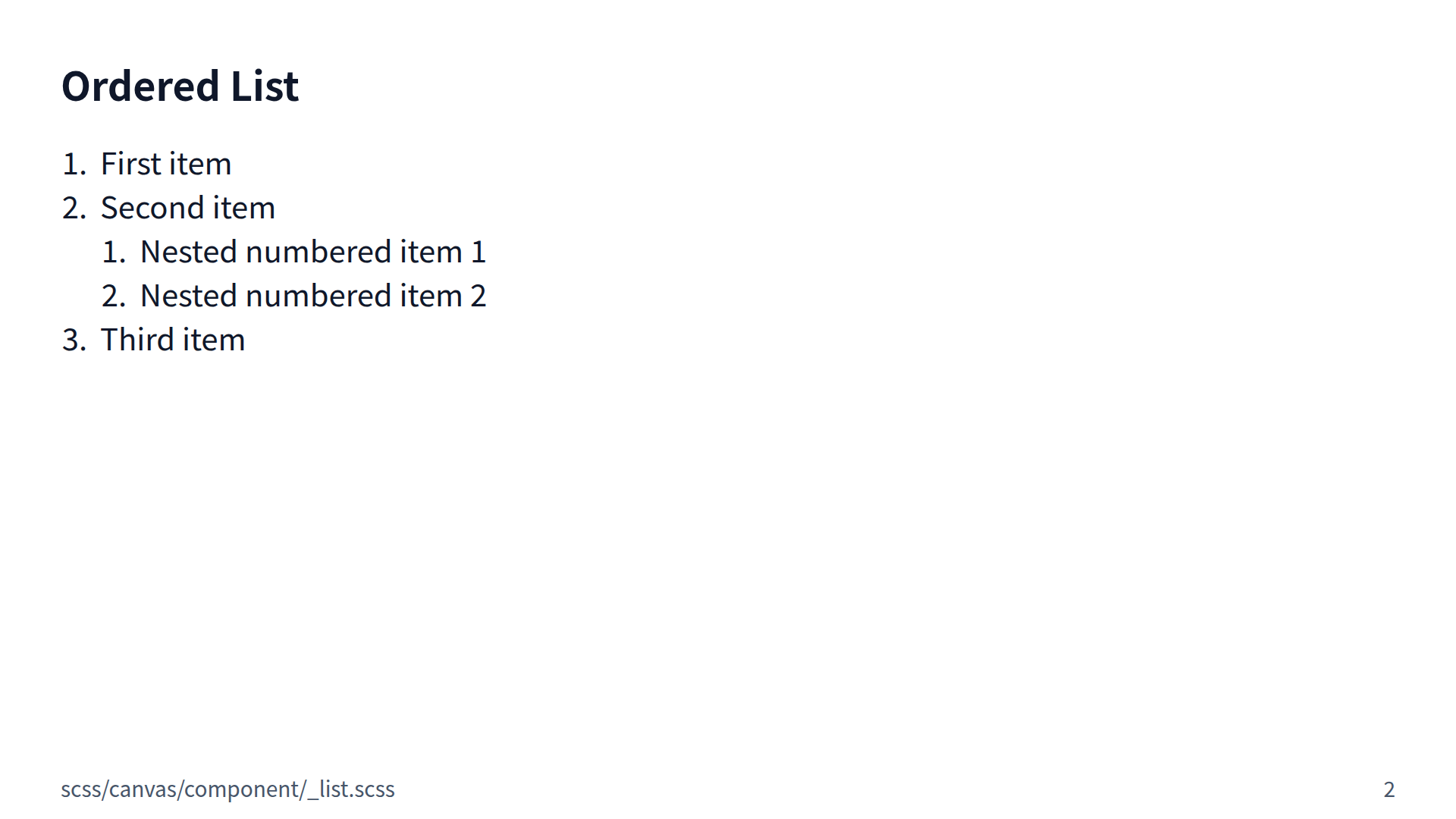Click "_list.scss" filename in the footer

coord(351,789)
